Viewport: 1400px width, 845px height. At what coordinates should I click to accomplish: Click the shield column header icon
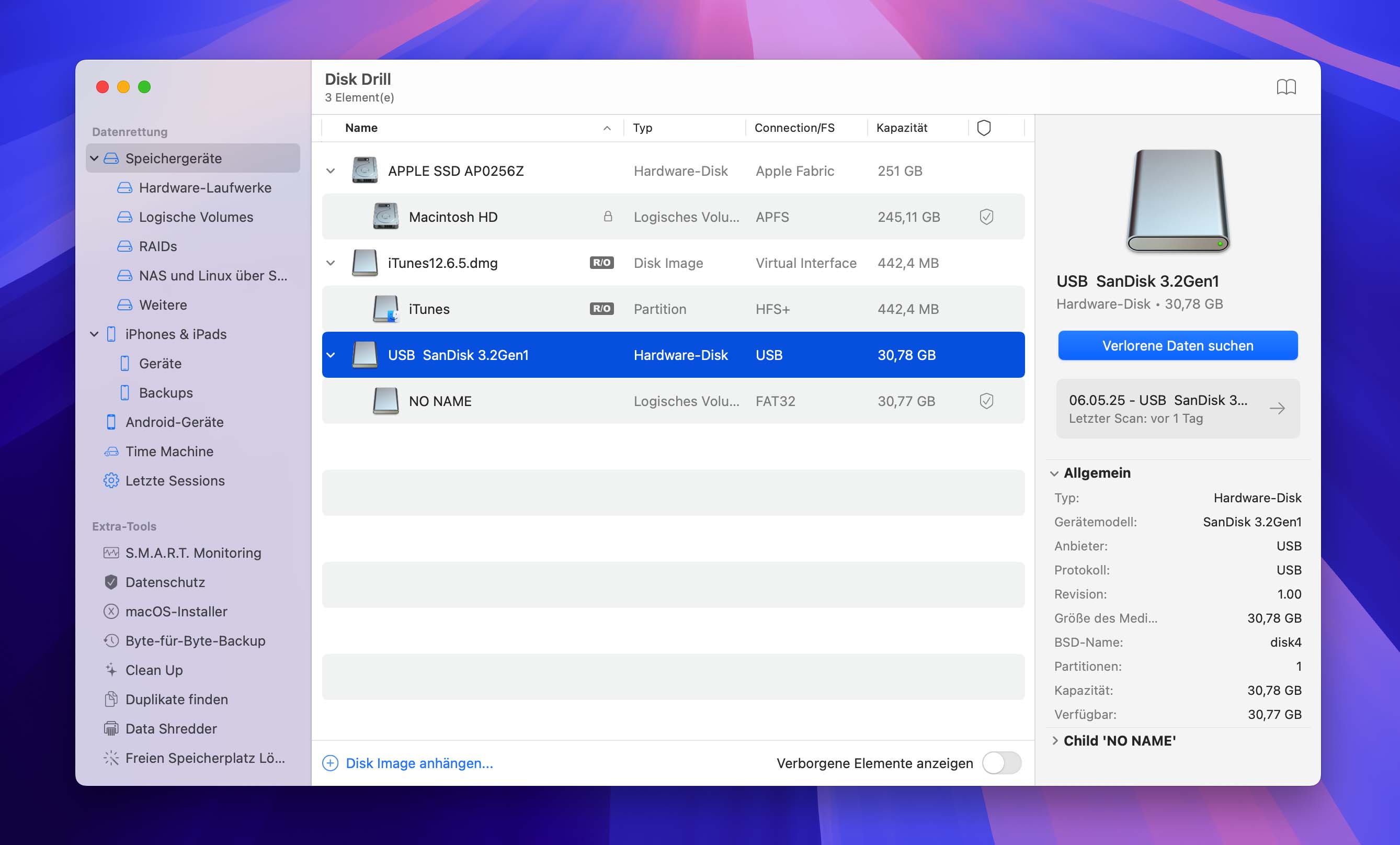[x=984, y=128]
